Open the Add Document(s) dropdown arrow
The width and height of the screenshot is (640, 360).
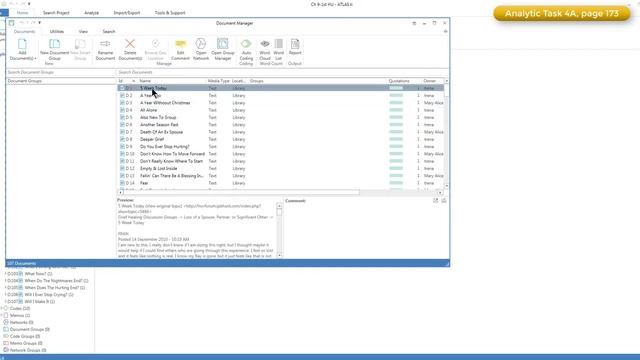(x=35, y=59)
